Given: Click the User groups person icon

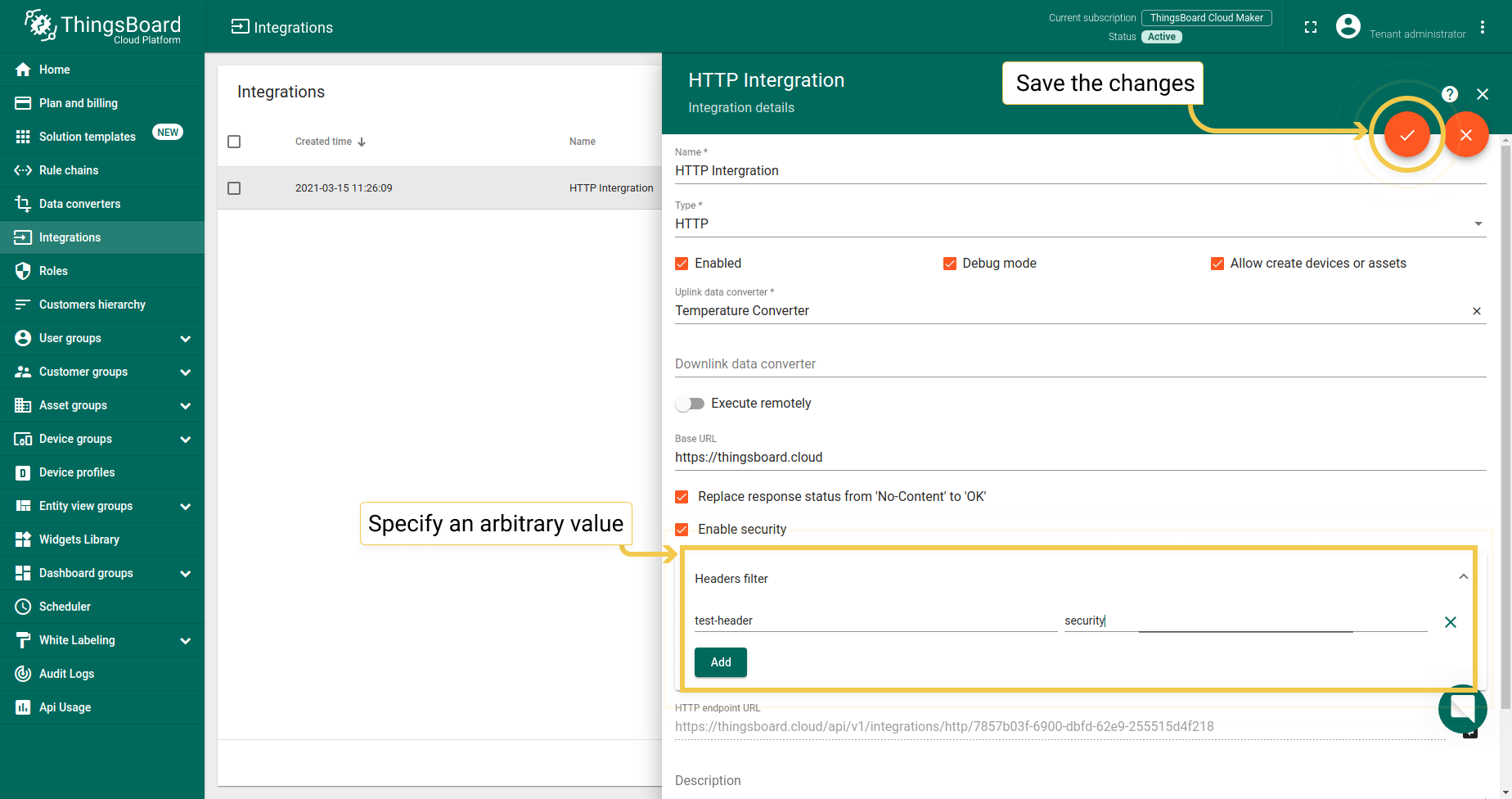Looking at the screenshot, I should click(x=23, y=338).
